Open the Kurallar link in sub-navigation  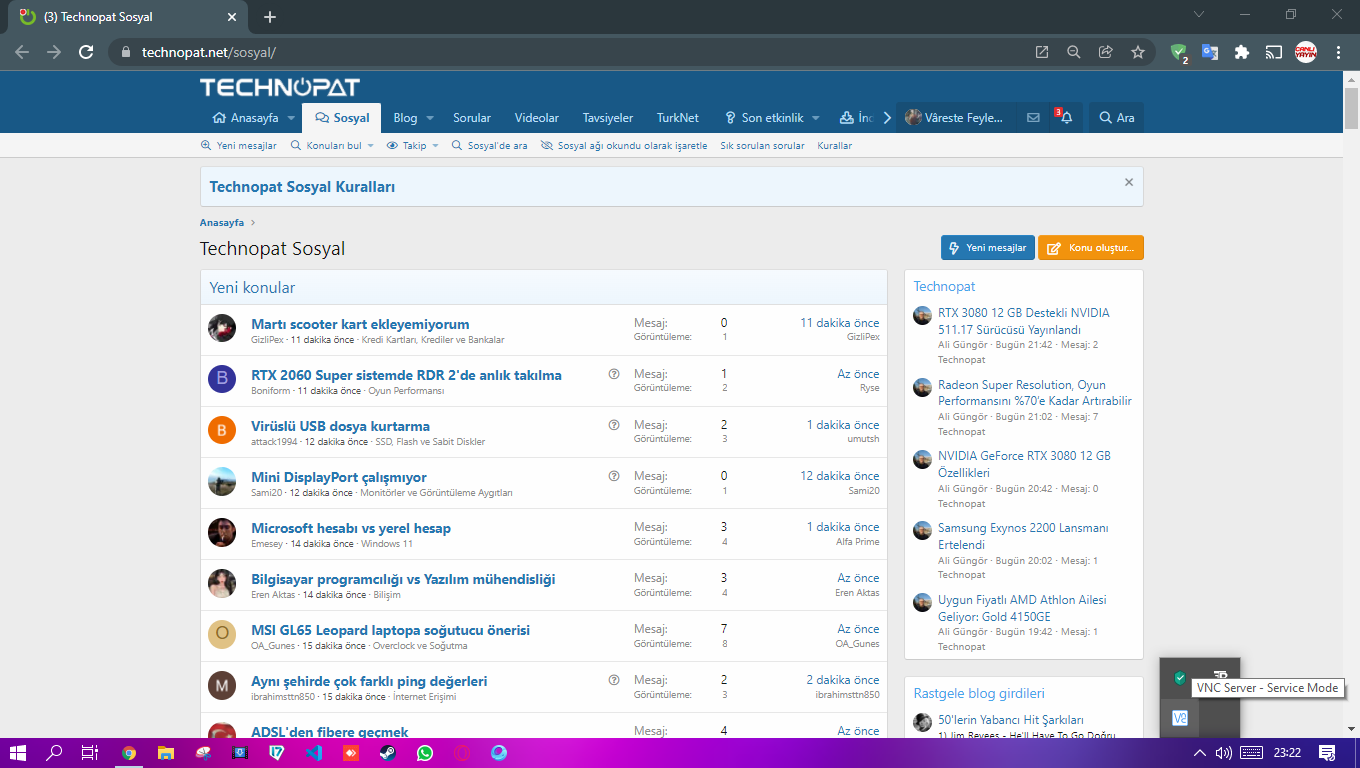click(x=835, y=146)
